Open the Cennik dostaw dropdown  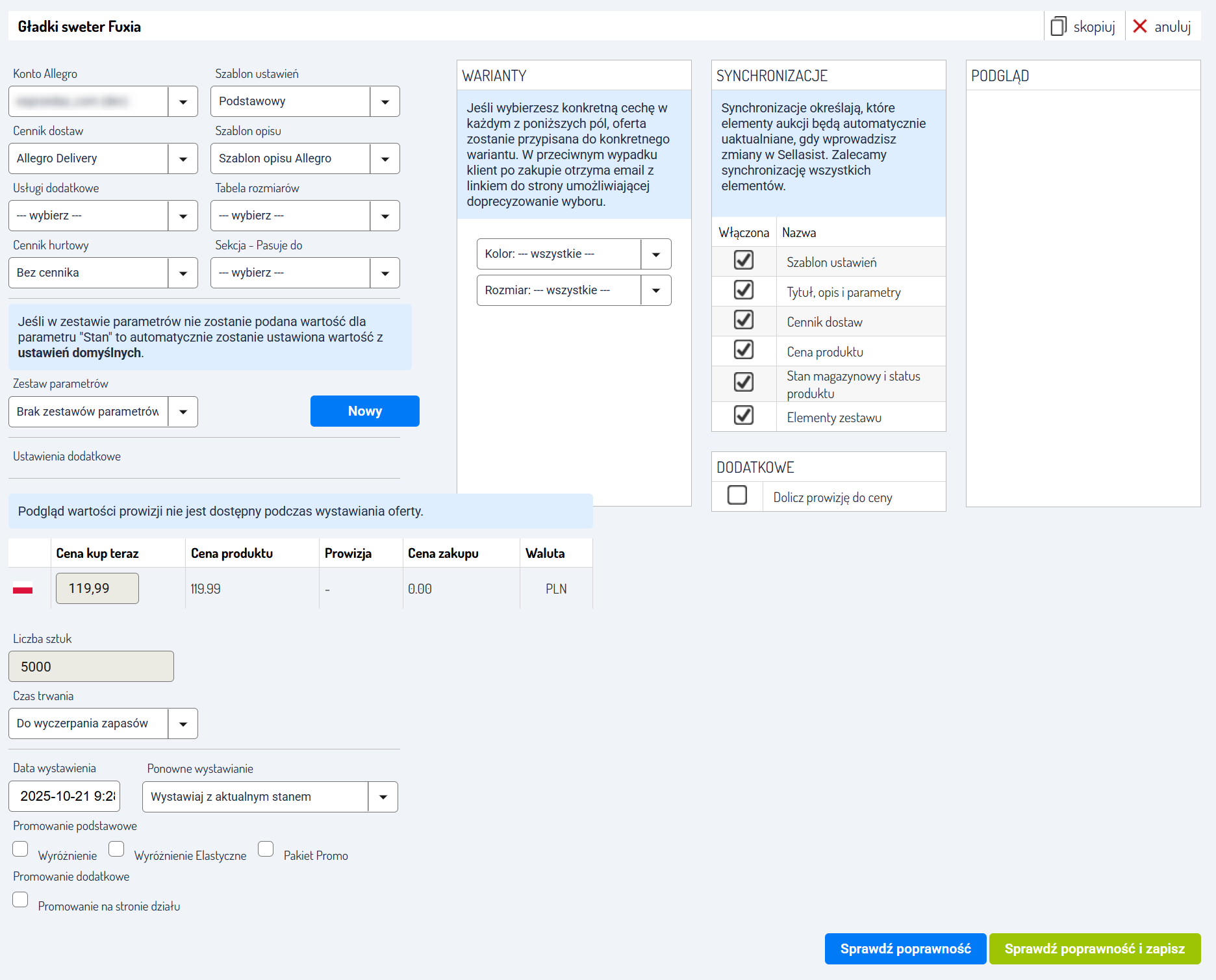point(183,159)
